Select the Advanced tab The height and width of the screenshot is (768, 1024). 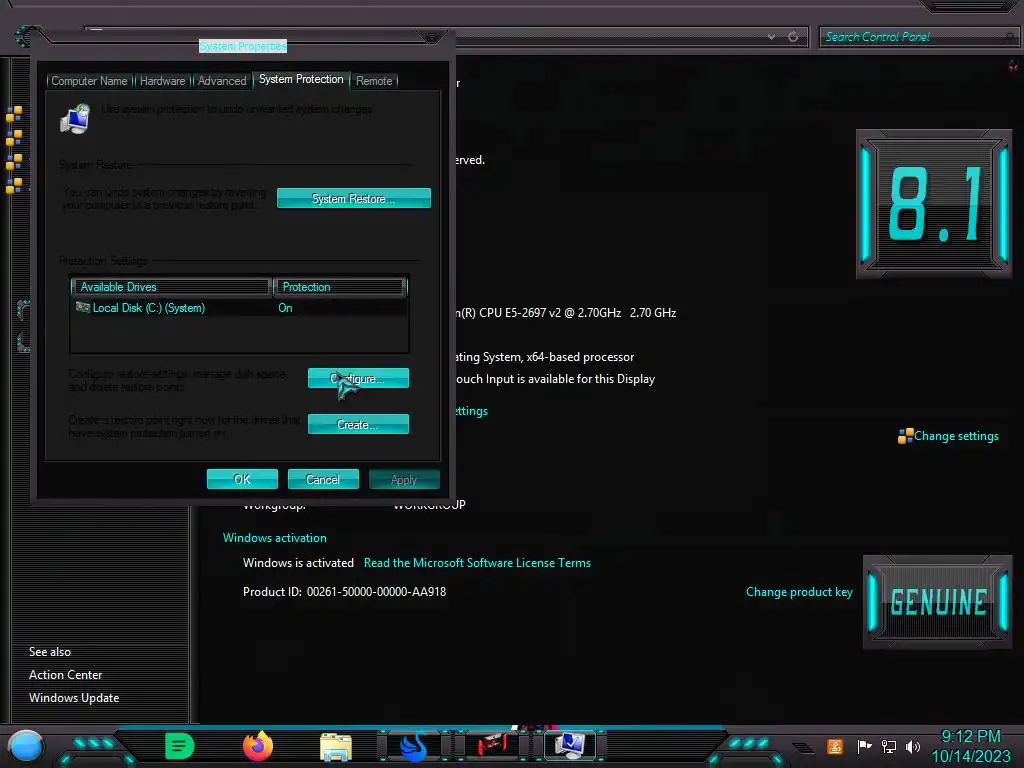click(222, 81)
